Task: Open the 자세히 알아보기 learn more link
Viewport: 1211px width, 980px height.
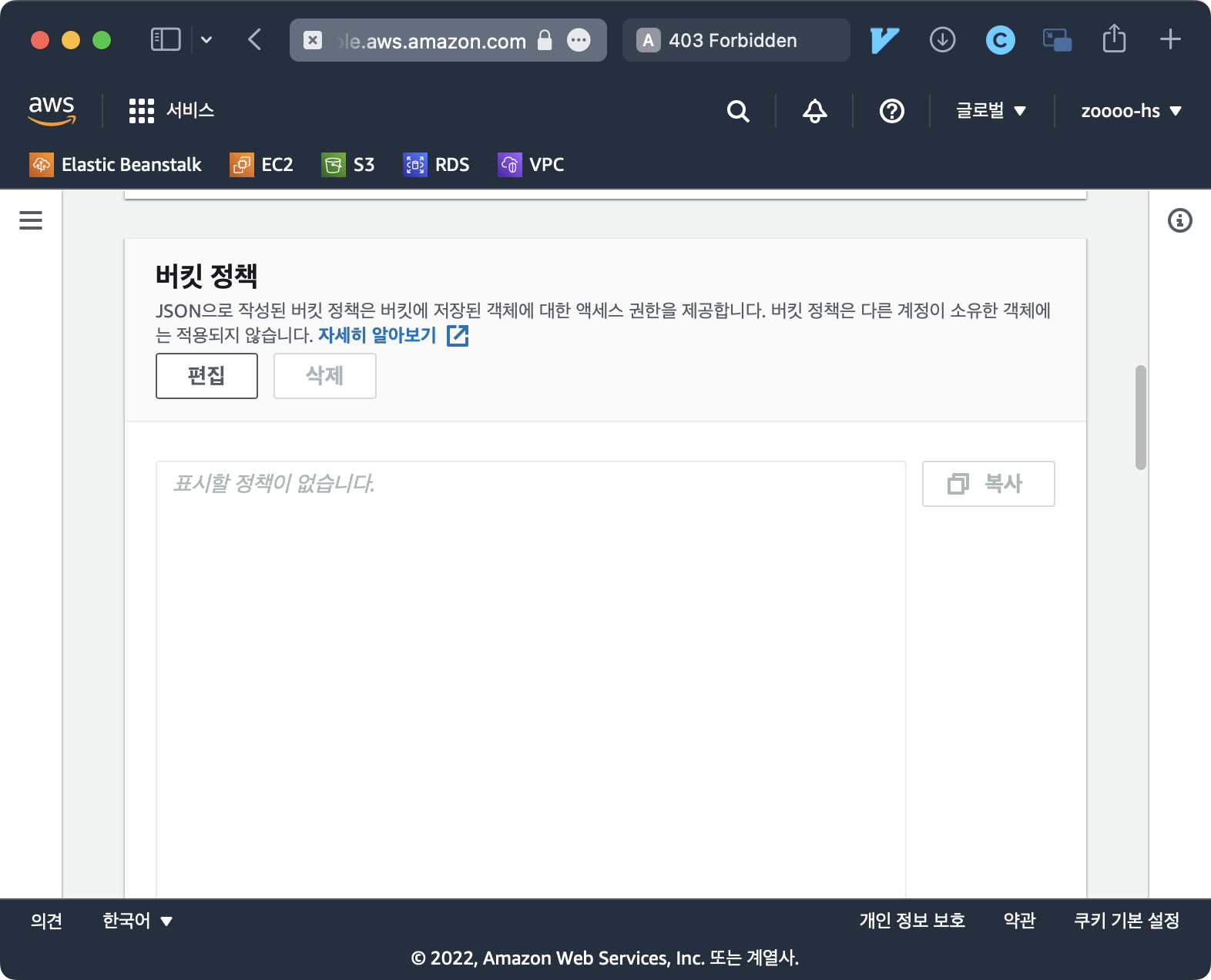Action: click(393, 335)
